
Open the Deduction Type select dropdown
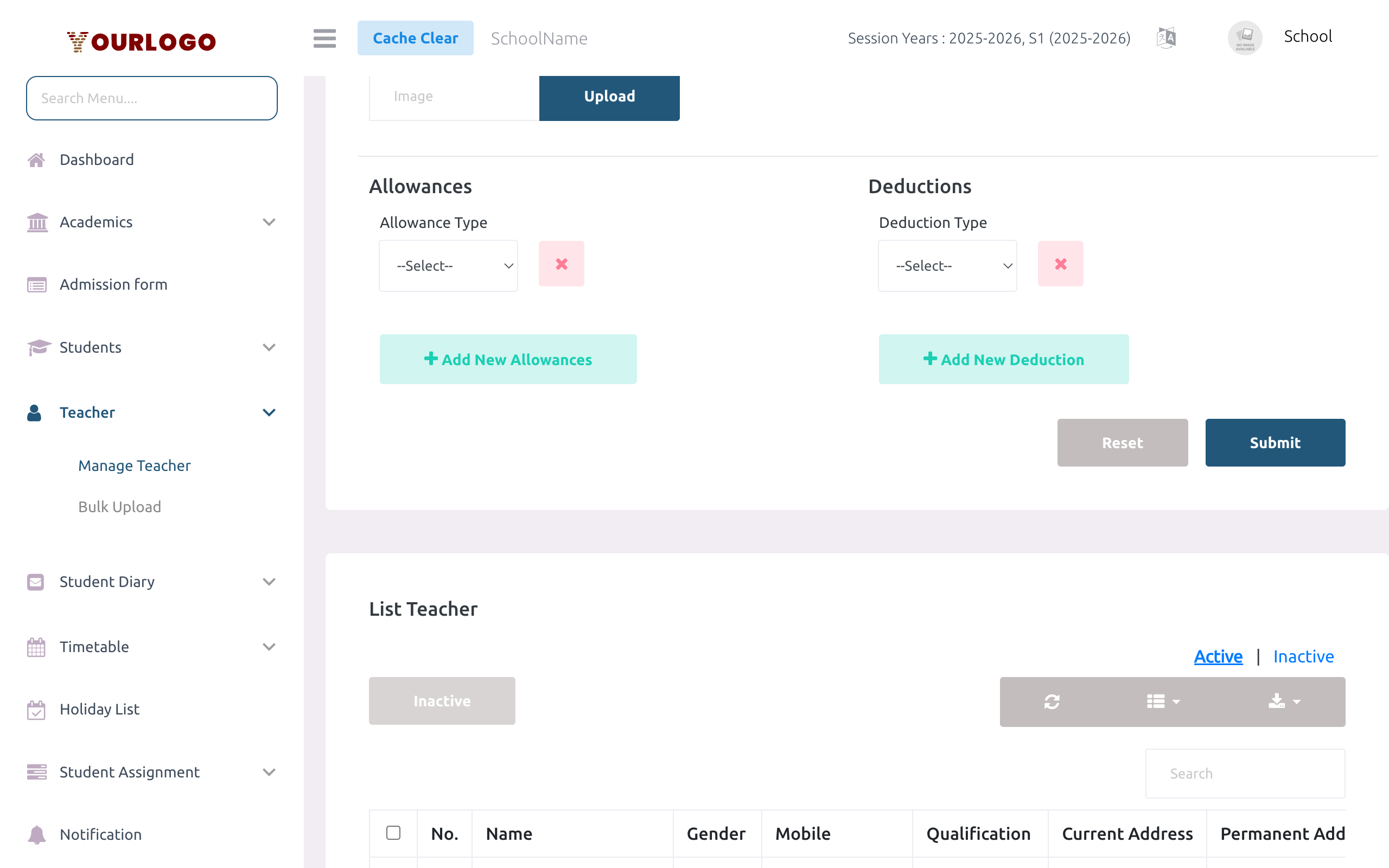947,265
